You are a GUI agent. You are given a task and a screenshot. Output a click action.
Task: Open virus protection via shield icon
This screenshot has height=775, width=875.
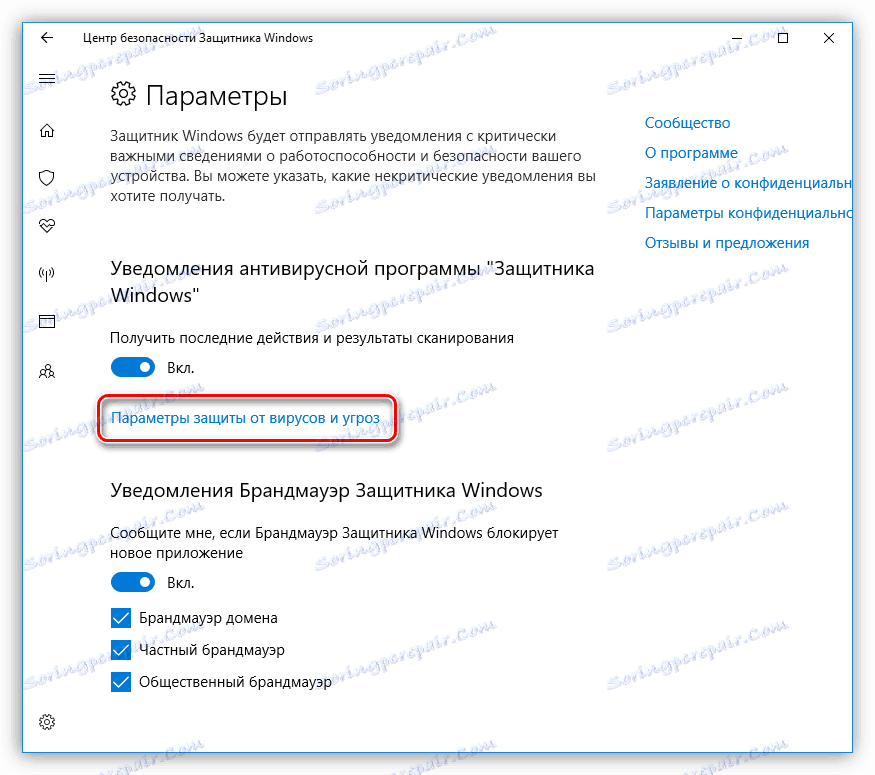click(x=46, y=178)
